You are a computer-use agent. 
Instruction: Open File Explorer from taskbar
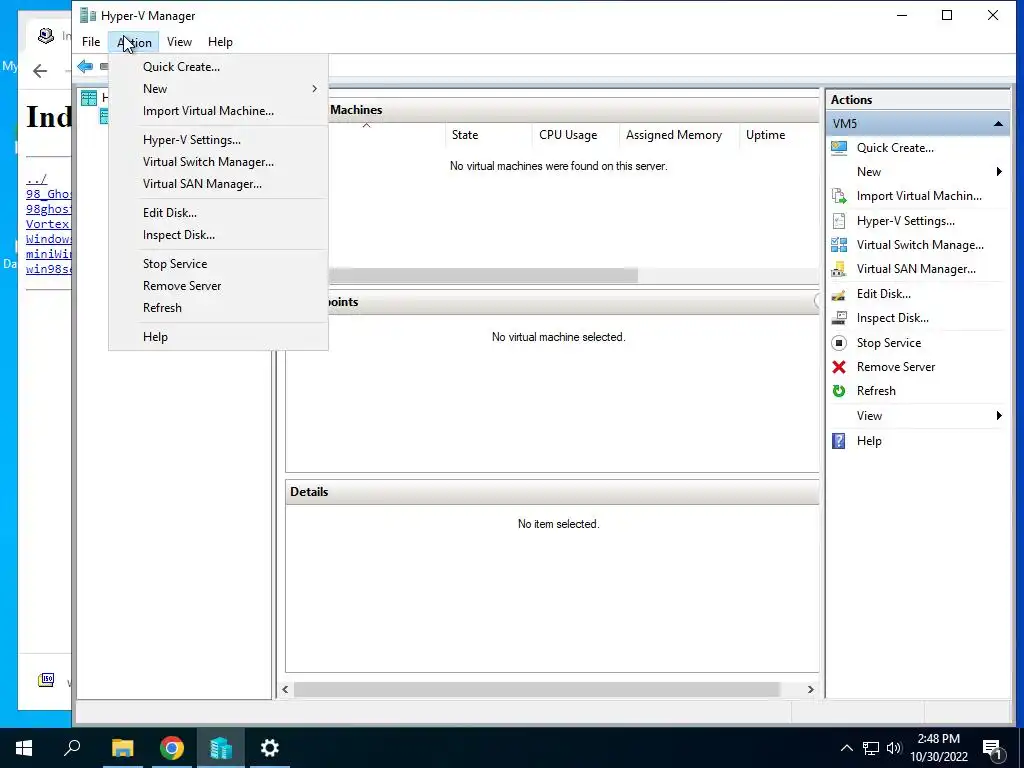pyautogui.click(x=122, y=748)
